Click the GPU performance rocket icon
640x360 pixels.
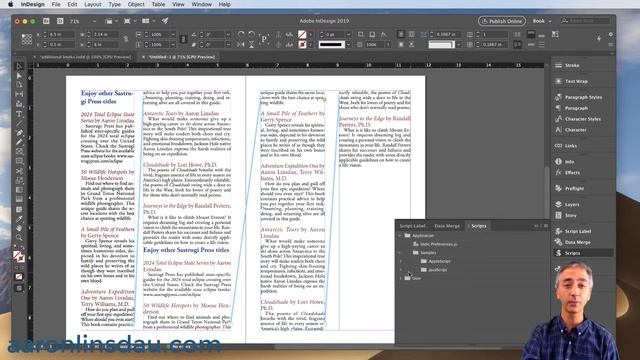(x=165, y=21)
